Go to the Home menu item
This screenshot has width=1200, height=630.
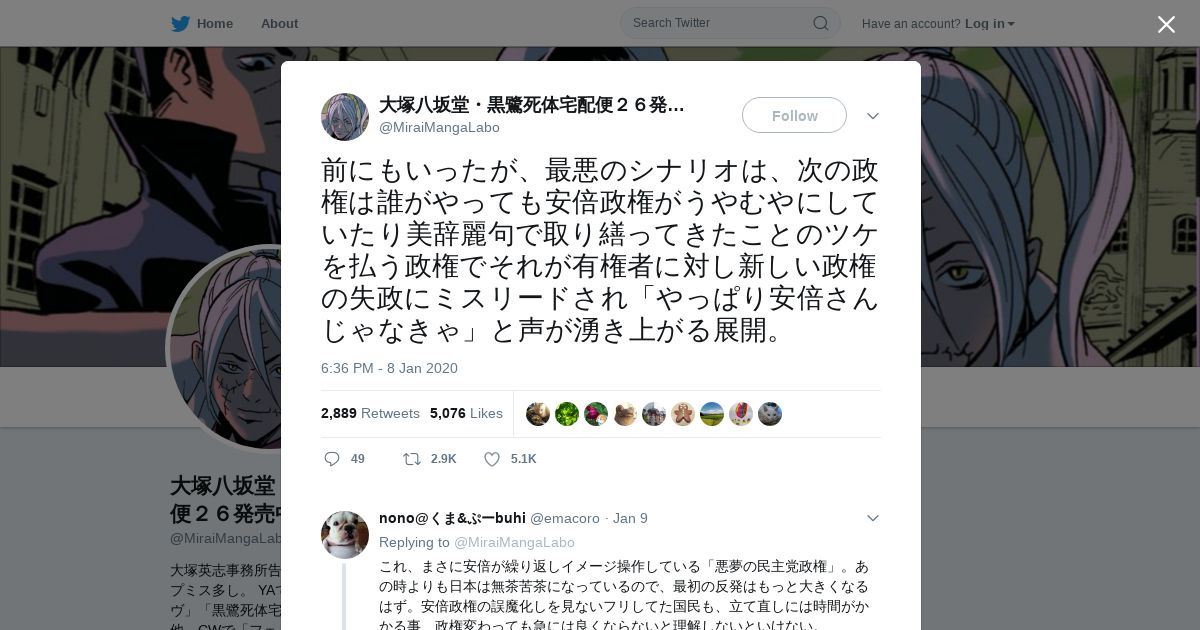(x=214, y=23)
